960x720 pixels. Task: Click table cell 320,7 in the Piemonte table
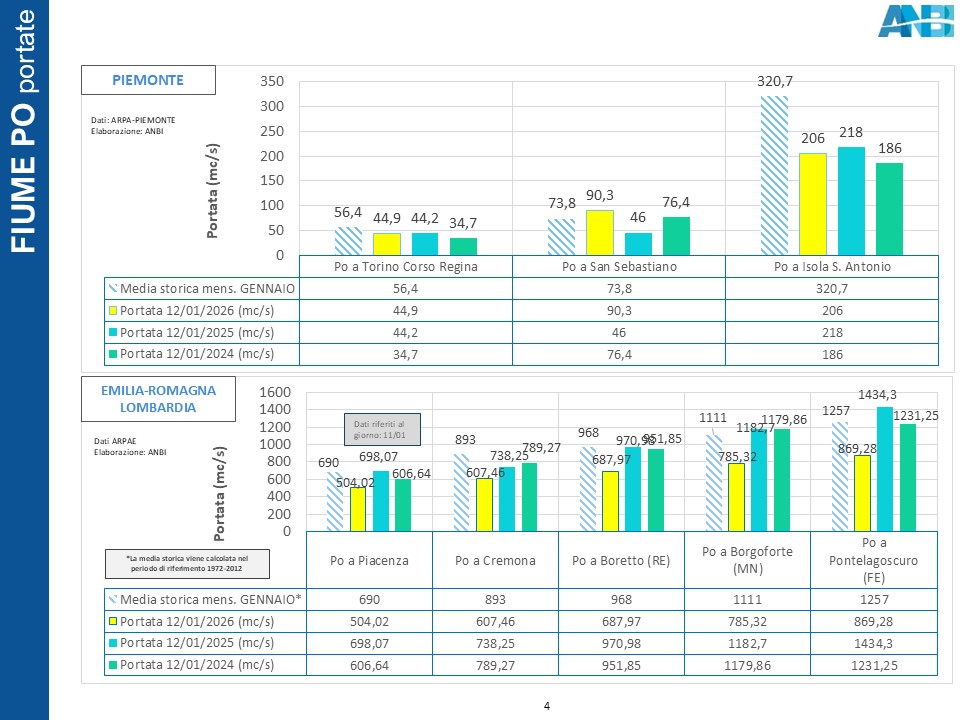832,288
